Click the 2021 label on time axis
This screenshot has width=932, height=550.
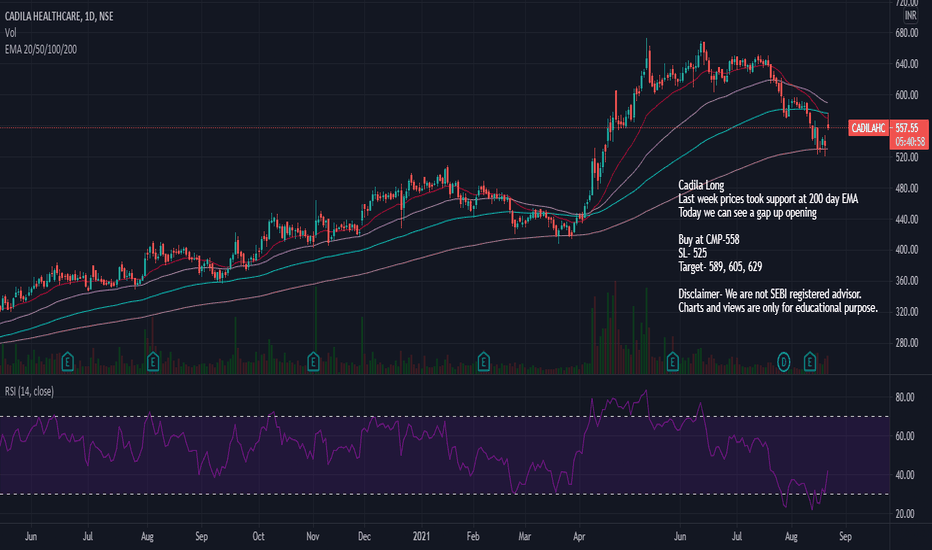421,536
